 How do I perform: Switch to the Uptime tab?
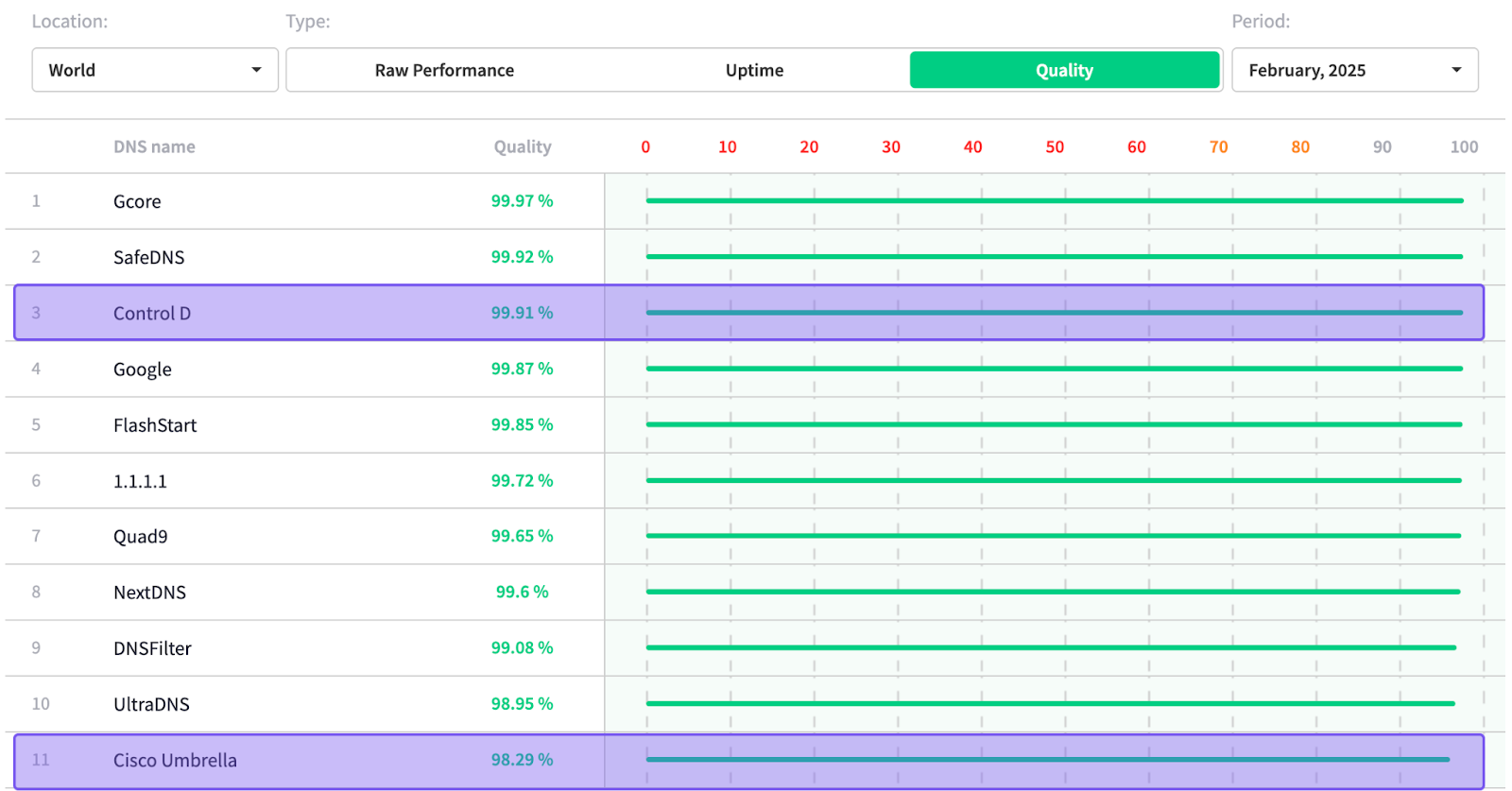754,70
